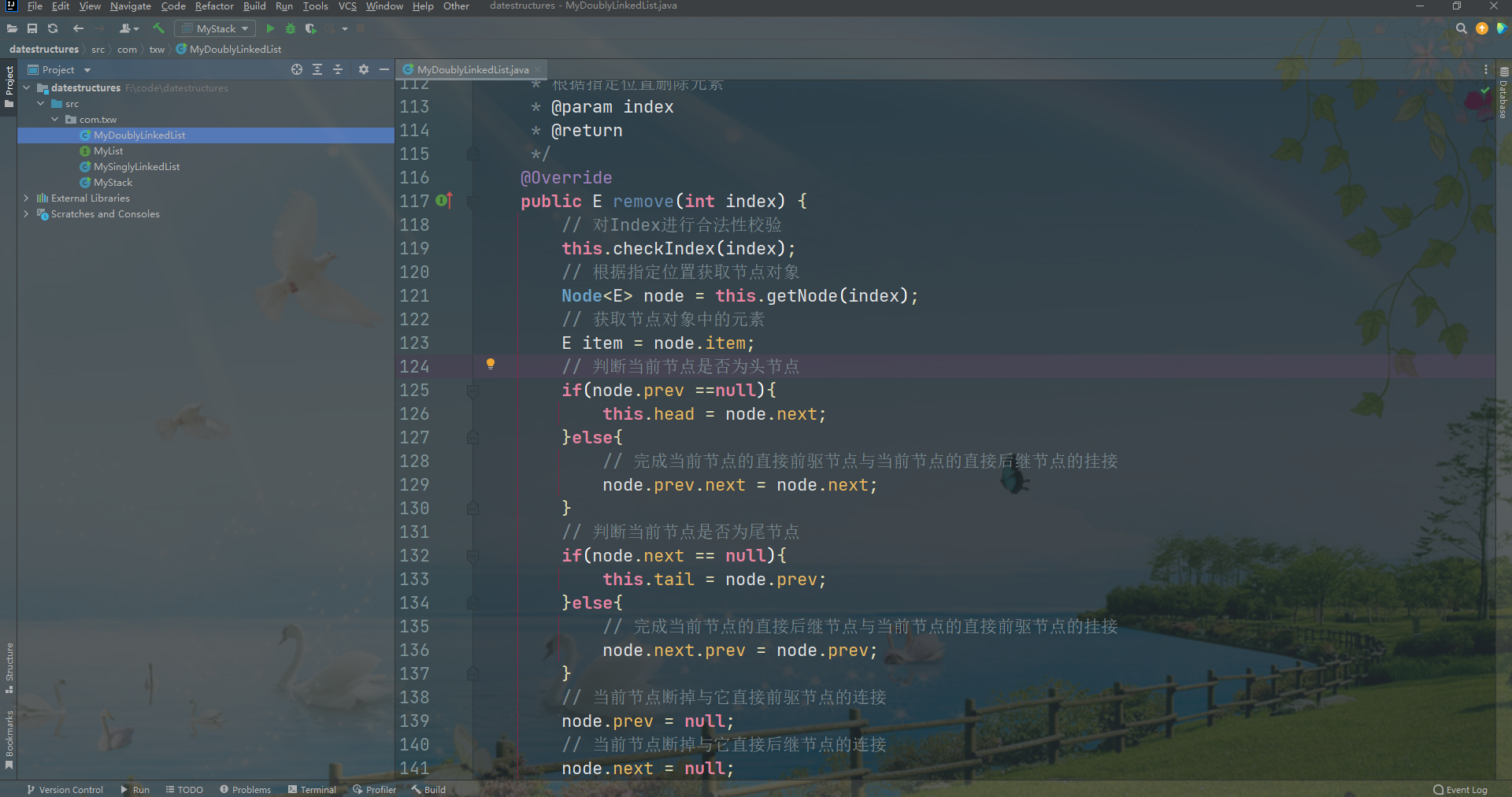Click the yellow intention light bulb on line 124
This screenshot has height=797, width=1512.
[490, 364]
